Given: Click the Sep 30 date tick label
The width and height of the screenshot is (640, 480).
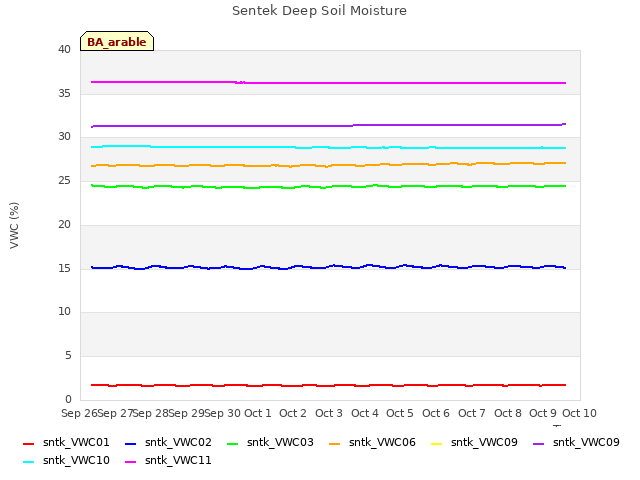Looking at the screenshot, I should click(x=223, y=413).
